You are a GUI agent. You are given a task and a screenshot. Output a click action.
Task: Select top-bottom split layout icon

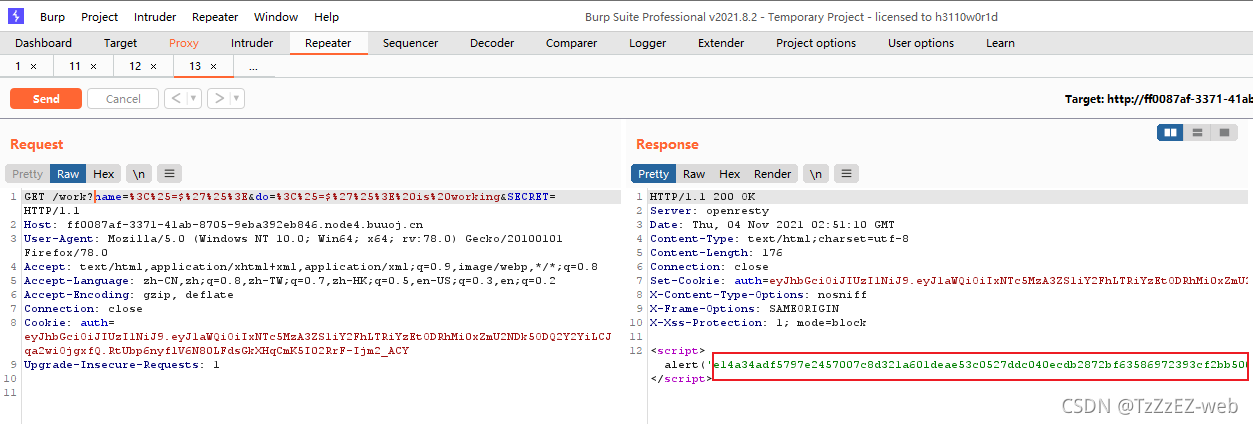[1197, 132]
